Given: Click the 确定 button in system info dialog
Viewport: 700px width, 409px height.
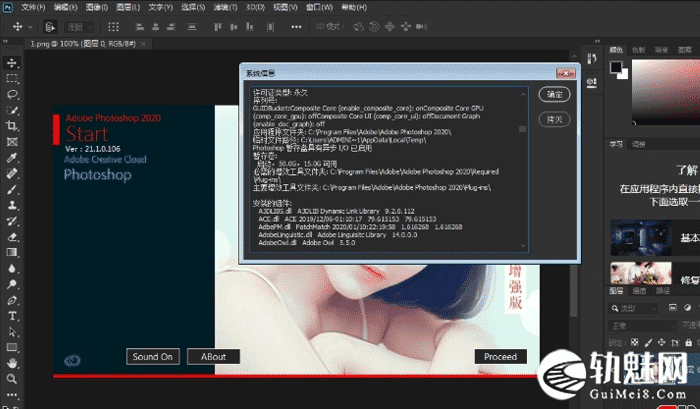Looking at the screenshot, I should tap(554, 95).
